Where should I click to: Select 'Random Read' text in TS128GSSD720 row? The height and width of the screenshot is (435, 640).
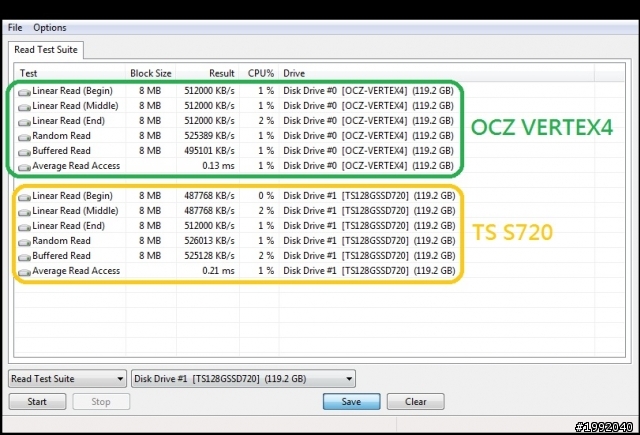(x=62, y=241)
